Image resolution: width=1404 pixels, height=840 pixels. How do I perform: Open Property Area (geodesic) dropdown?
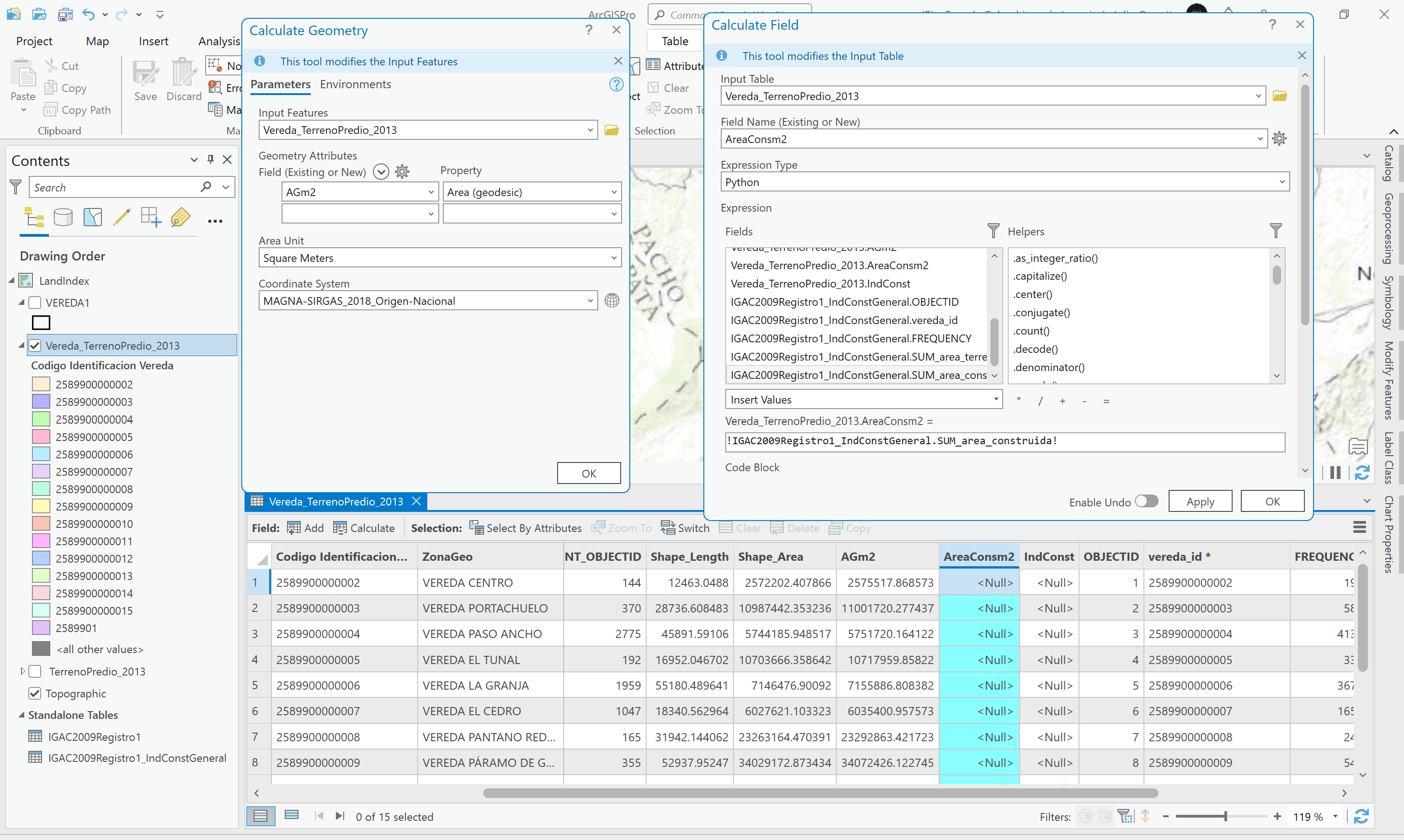tap(614, 192)
